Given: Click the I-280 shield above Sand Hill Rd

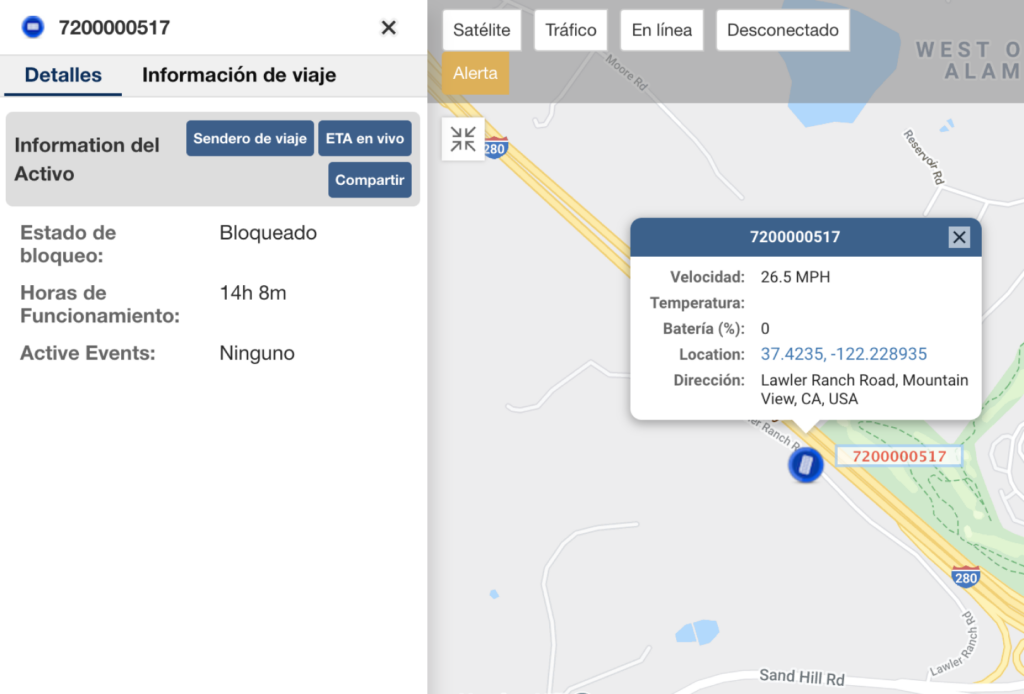Looking at the screenshot, I should pyautogui.click(x=965, y=576).
